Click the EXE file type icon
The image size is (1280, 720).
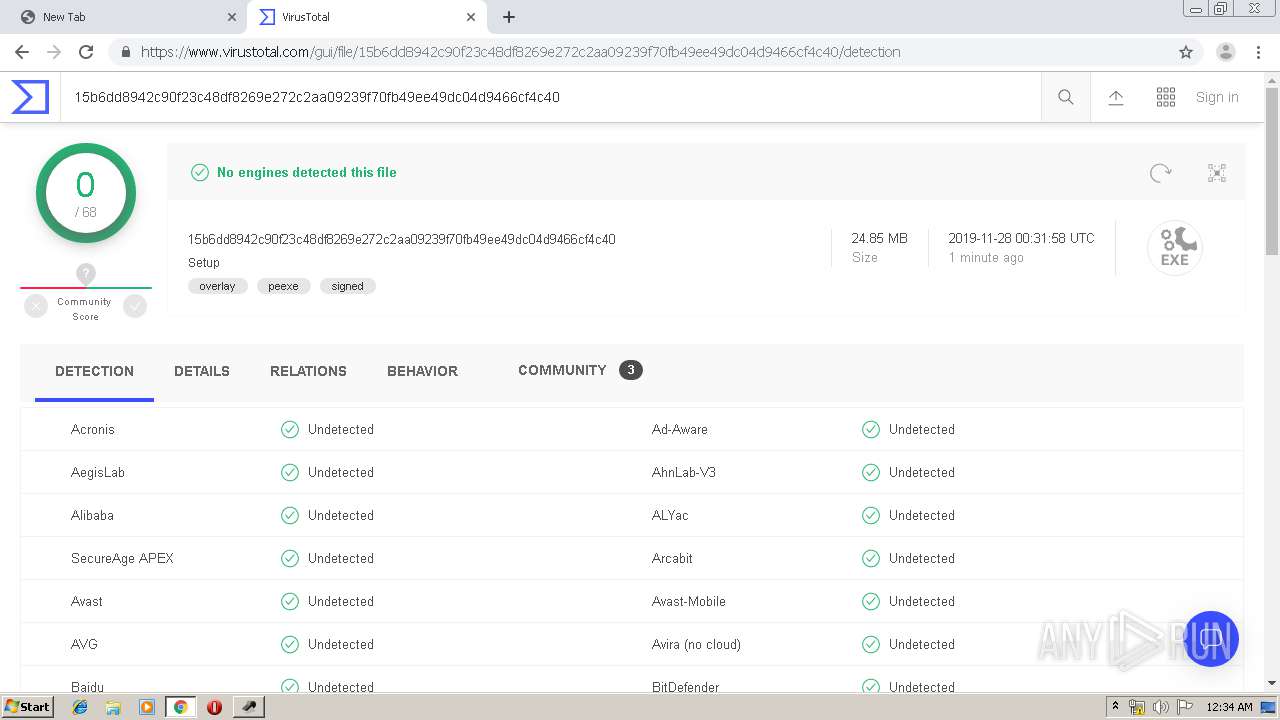(x=1175, y=247)
